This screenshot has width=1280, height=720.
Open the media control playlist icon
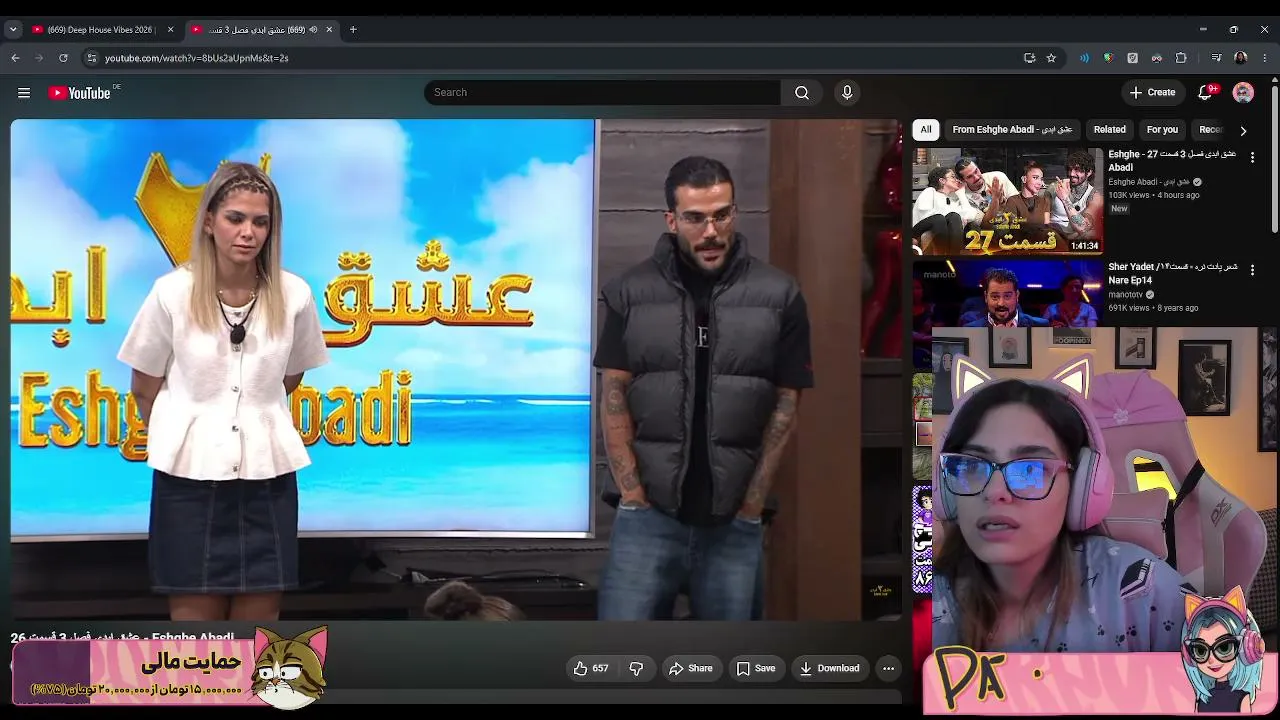point(1216,58)
